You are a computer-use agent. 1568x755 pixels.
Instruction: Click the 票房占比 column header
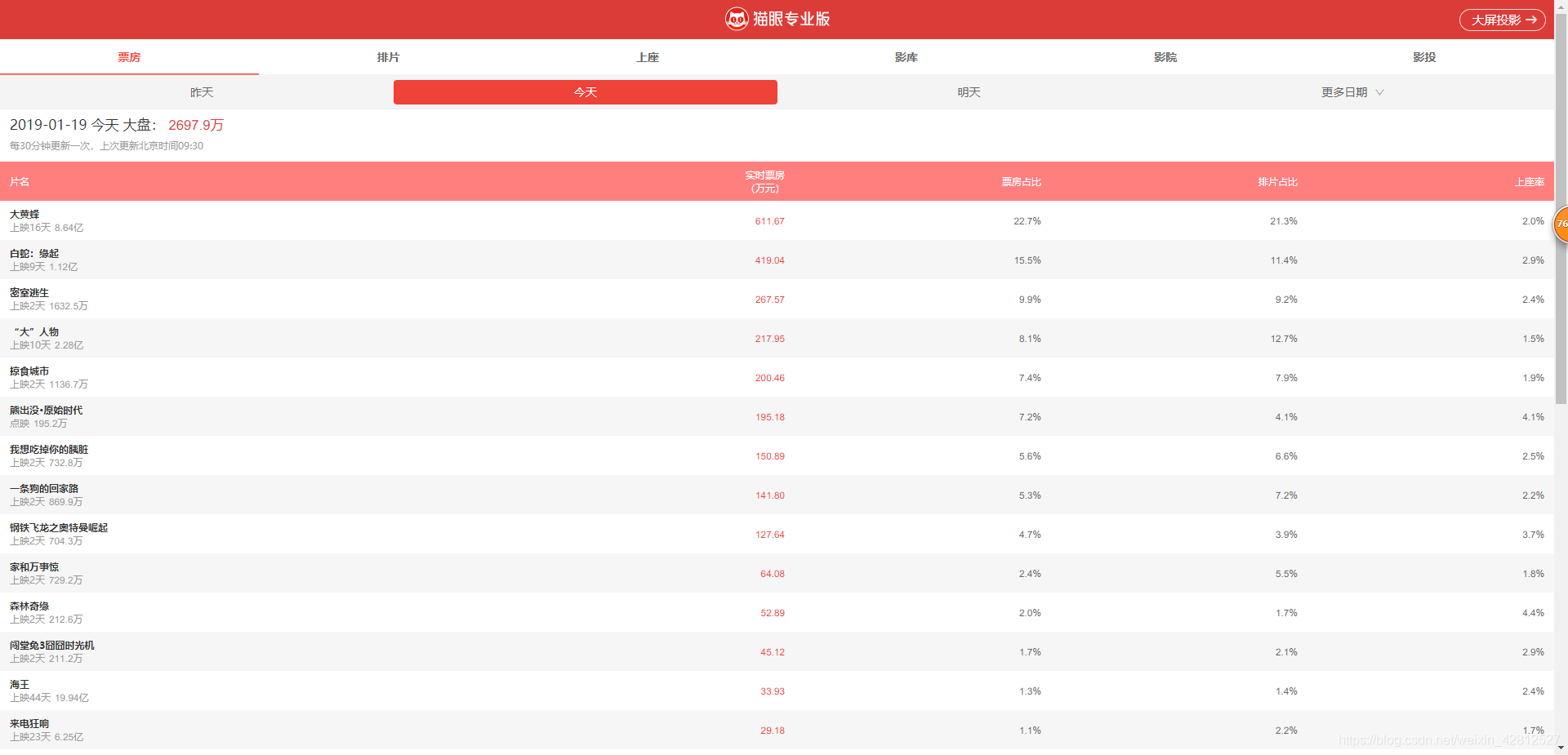coord(1022,182)
